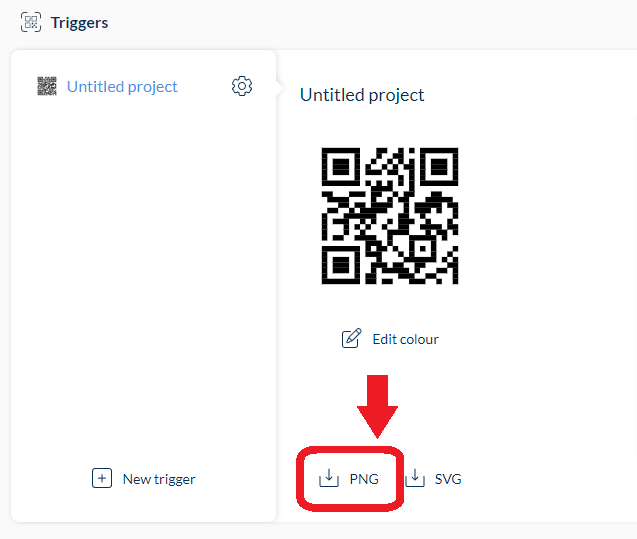Click the Edit colour text label
The image size is (637, 539).
406,339
